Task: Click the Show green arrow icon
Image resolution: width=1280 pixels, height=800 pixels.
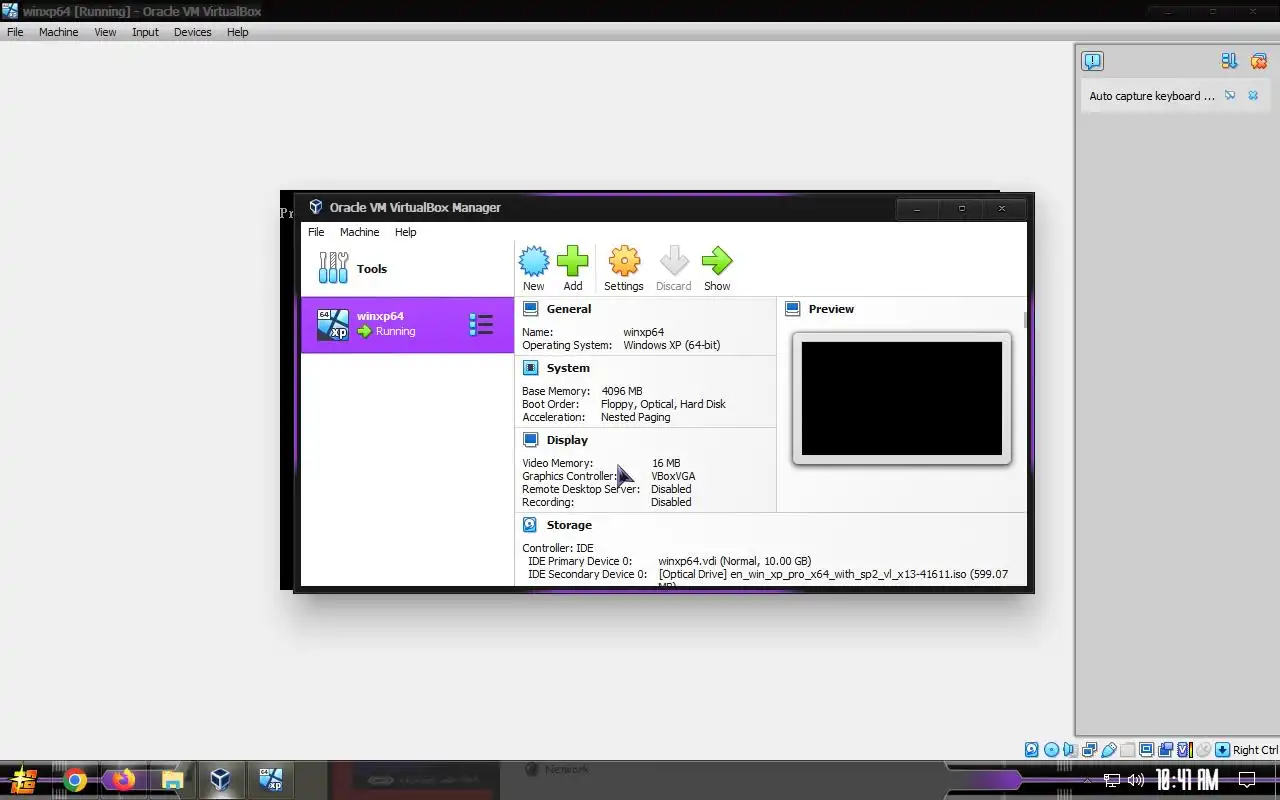Action: pyautogui.click(x=717, y=262)
